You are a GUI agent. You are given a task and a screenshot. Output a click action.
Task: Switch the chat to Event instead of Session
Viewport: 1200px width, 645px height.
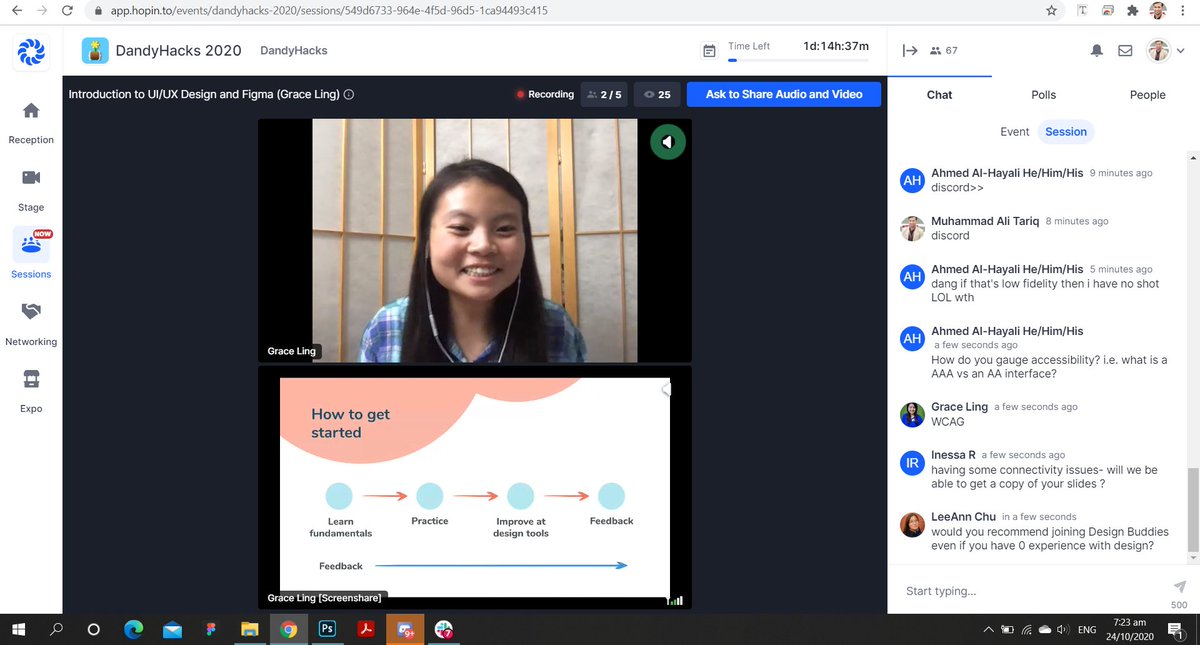click(1015, 131)
